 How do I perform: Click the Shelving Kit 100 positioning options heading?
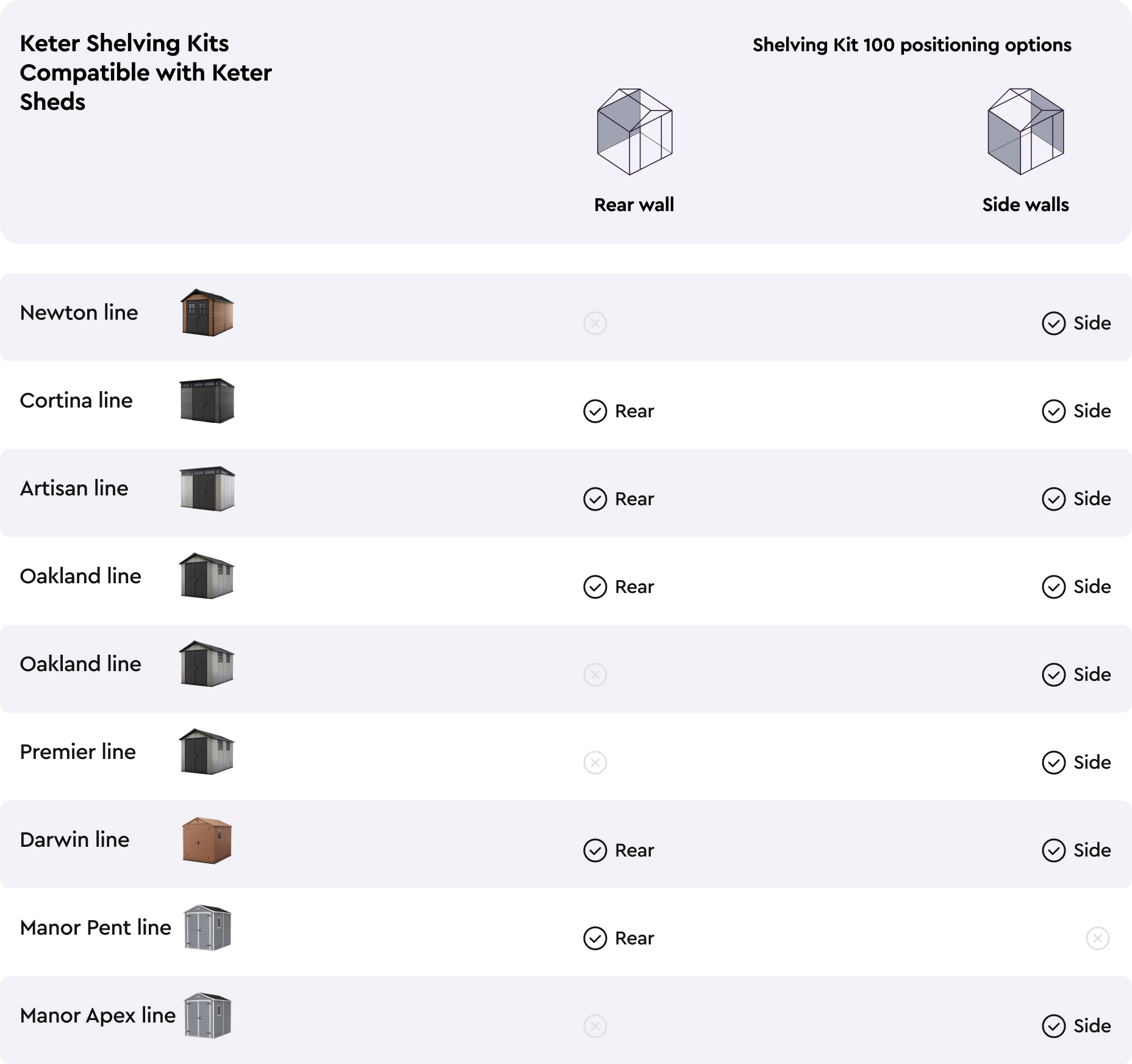click(x=912, y=45)
